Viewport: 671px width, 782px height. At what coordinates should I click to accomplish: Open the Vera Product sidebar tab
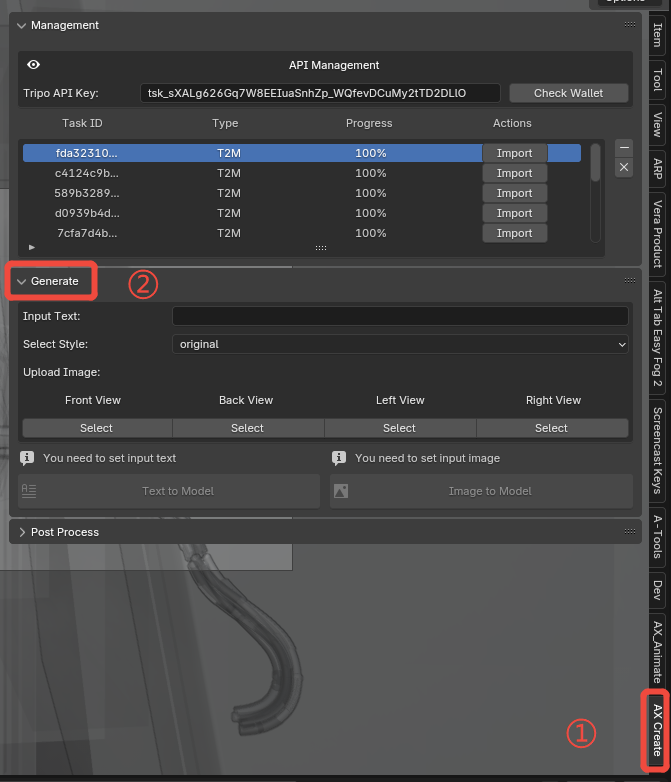click(x=658, y=234)
